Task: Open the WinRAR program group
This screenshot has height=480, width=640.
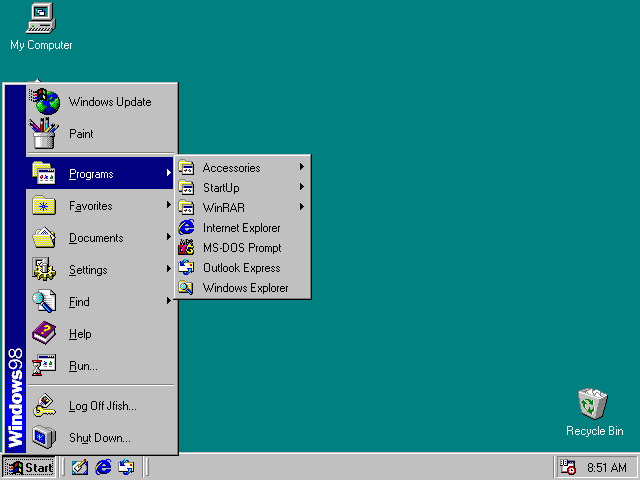Action: point(242,207)
